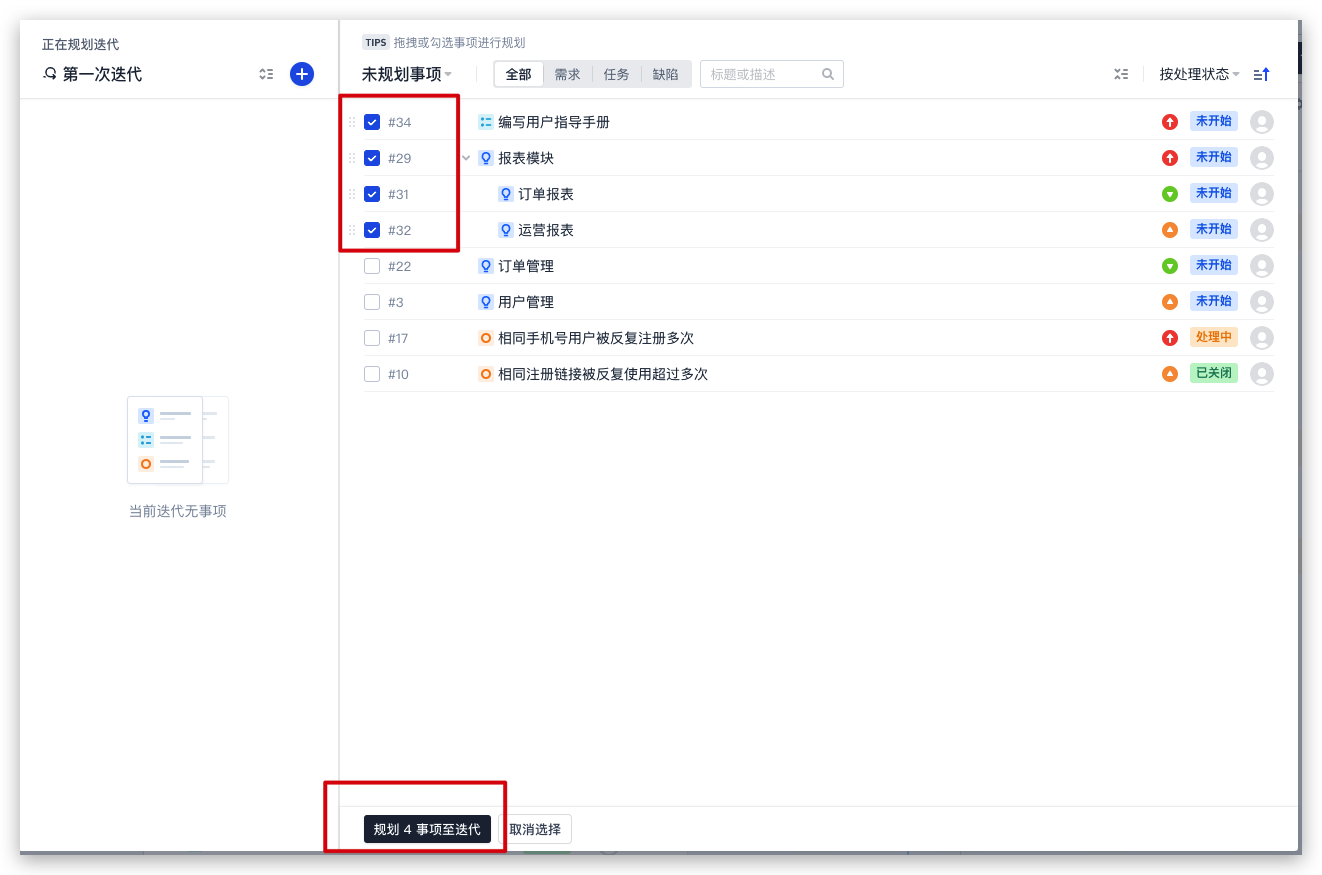Click the #17 item number
The height and width of the screenshot is (875, 1322).
[398, 338]
